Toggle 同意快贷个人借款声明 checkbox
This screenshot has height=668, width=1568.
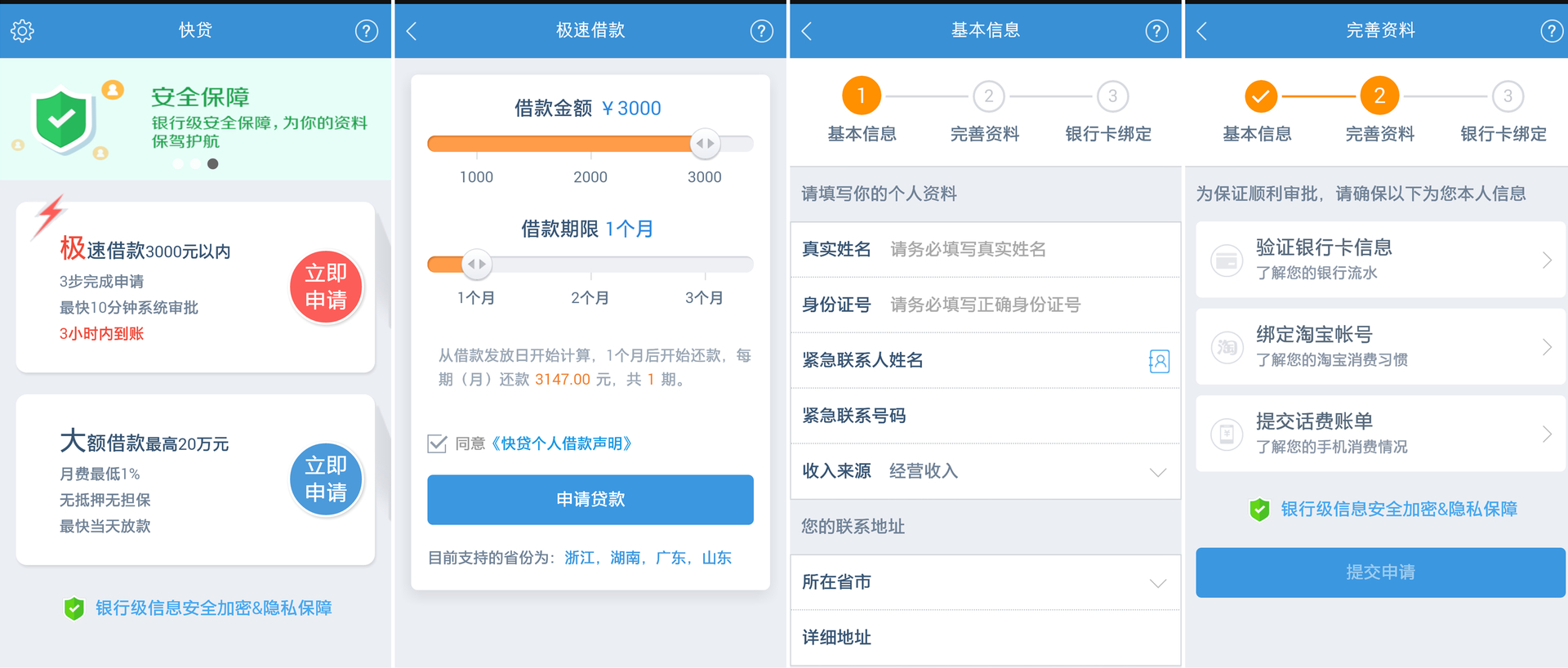437,443
